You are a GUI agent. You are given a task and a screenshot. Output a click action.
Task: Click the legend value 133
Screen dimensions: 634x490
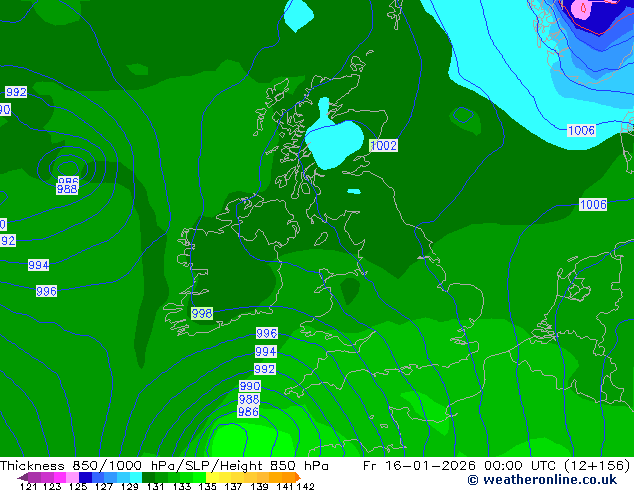tap(181, 486)
